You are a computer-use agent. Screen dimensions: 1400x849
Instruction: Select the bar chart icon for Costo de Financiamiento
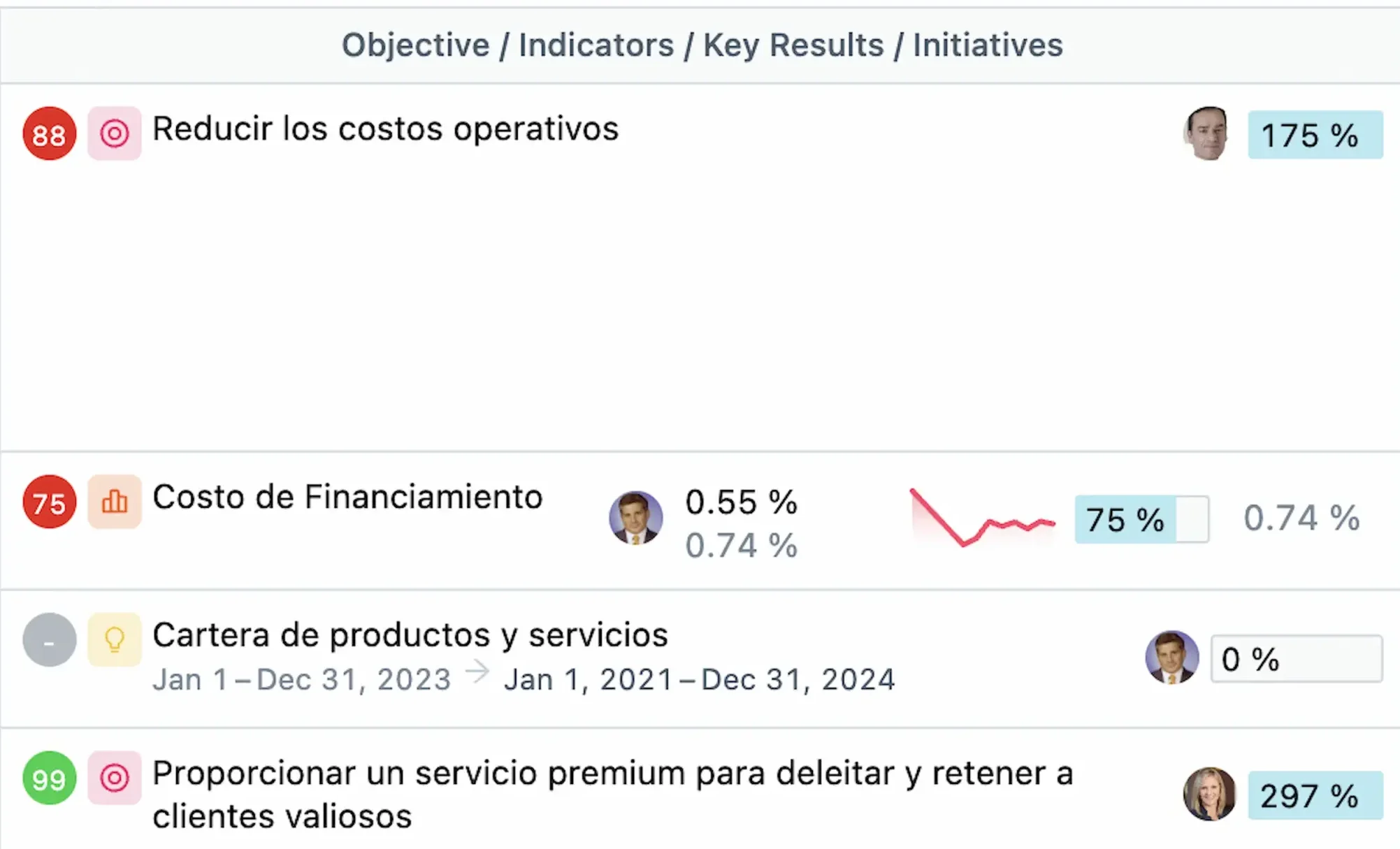click(x=114, y=502)
